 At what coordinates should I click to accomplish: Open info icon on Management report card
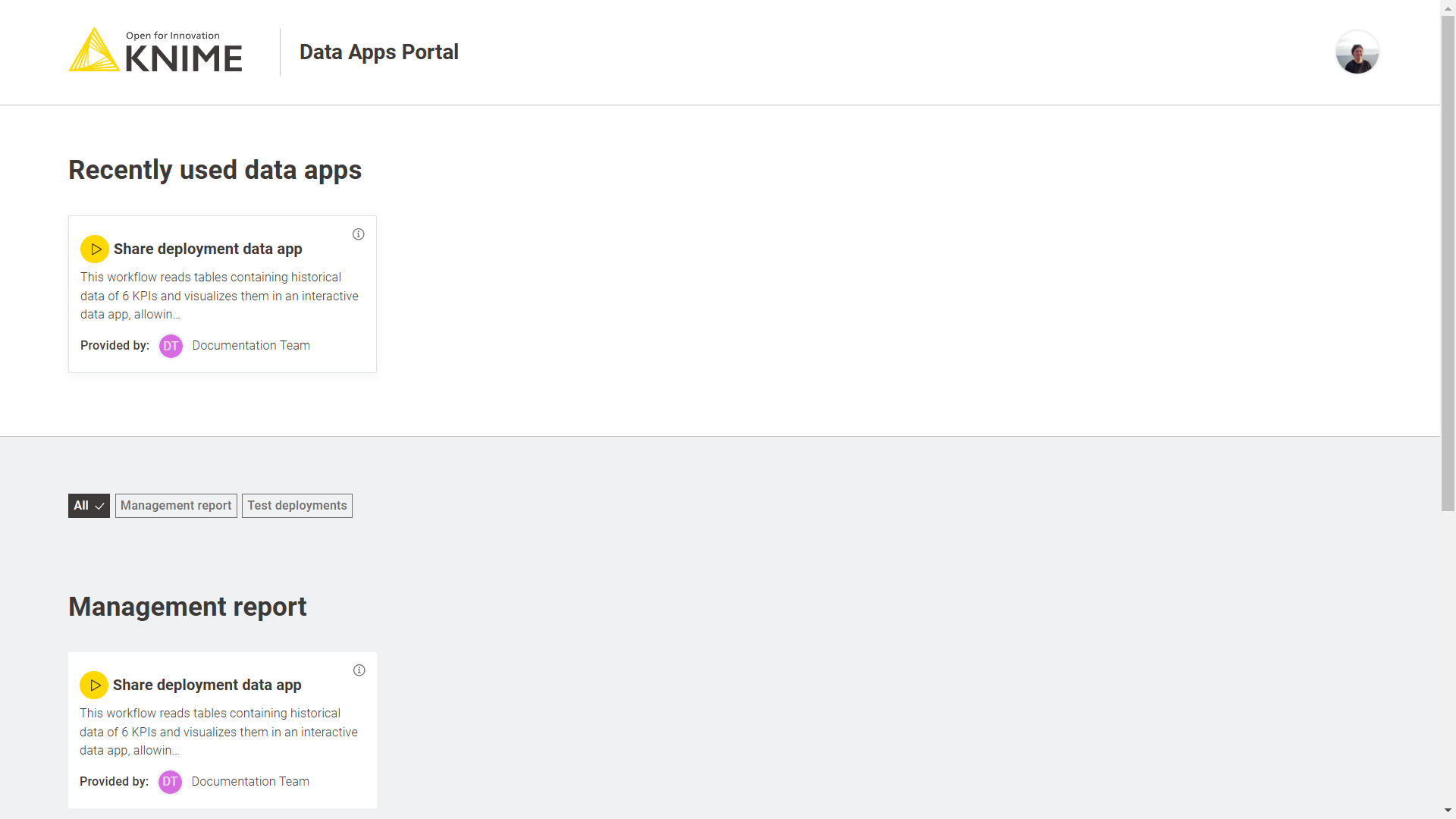click(359, 670)
